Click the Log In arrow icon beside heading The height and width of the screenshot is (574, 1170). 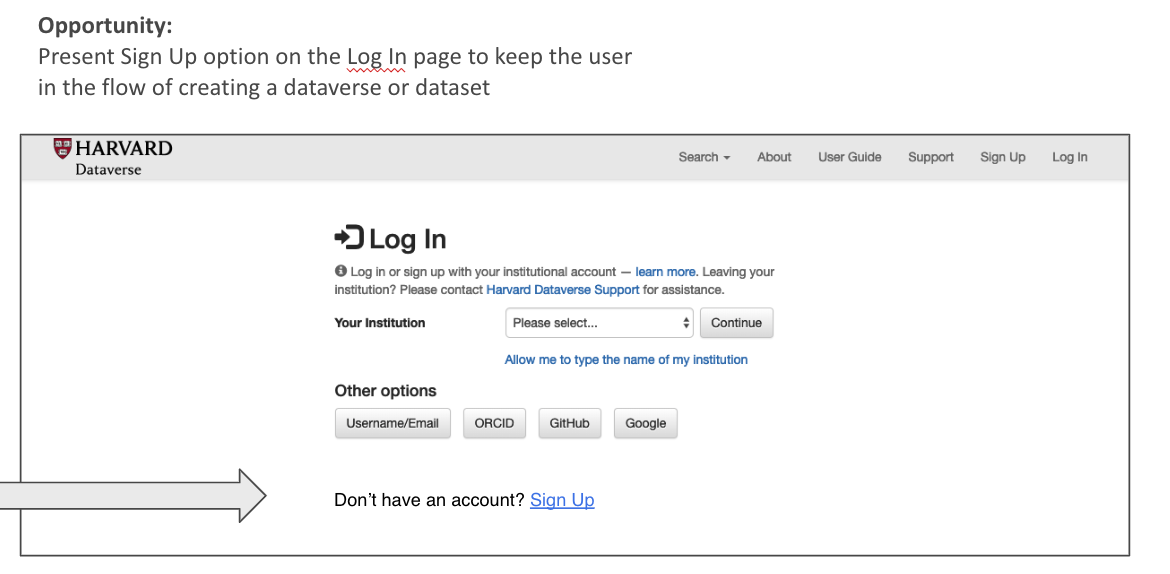tap(348, 238)
